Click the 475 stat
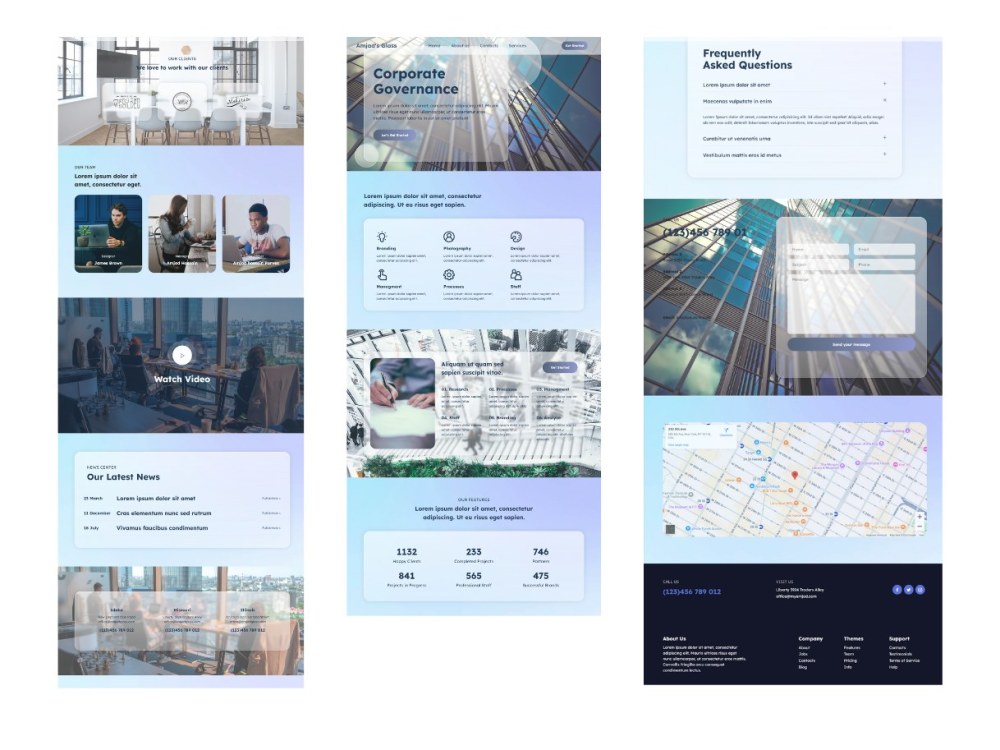 click(541, 579)
